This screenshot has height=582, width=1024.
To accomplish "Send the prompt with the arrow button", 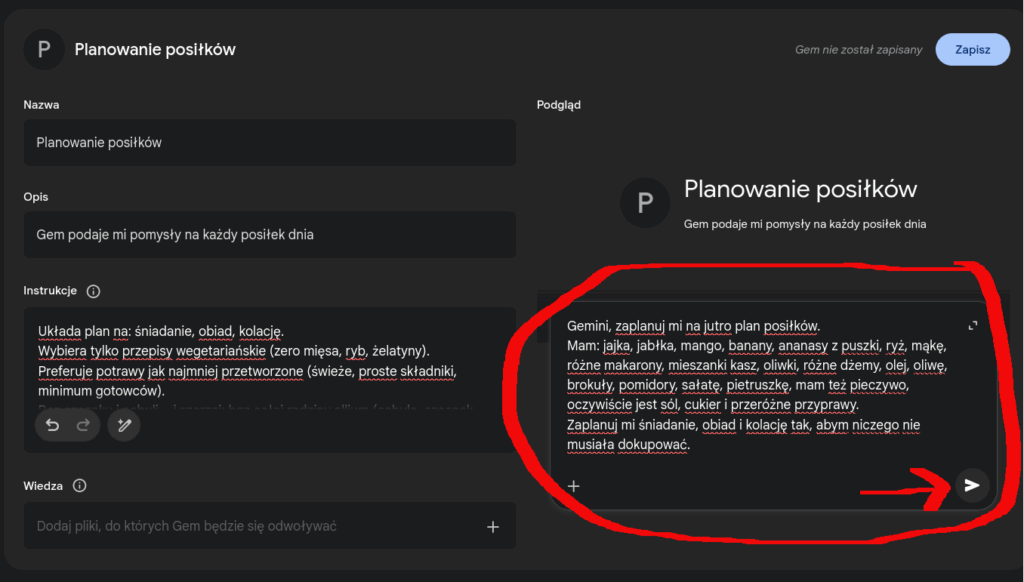I will pos(970,485).
